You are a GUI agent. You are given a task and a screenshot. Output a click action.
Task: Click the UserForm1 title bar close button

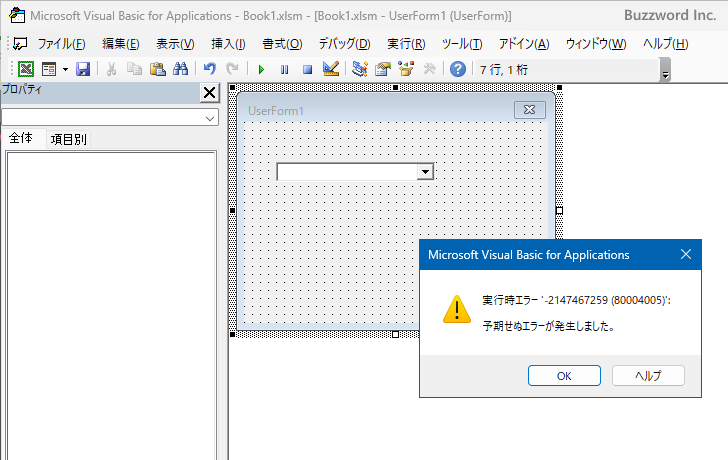tap(529, 110)
